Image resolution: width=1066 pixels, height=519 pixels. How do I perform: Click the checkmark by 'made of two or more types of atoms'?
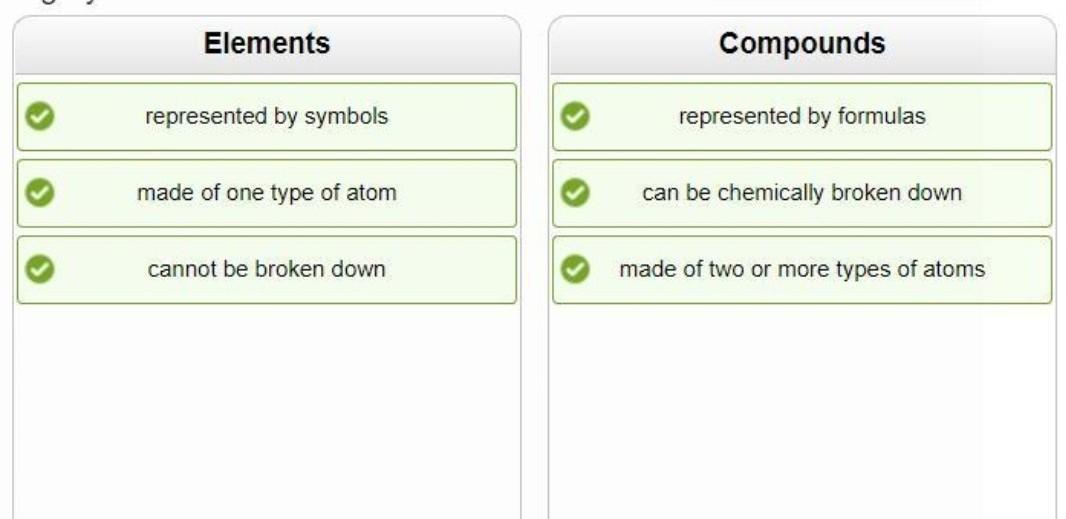coord(574,269)
